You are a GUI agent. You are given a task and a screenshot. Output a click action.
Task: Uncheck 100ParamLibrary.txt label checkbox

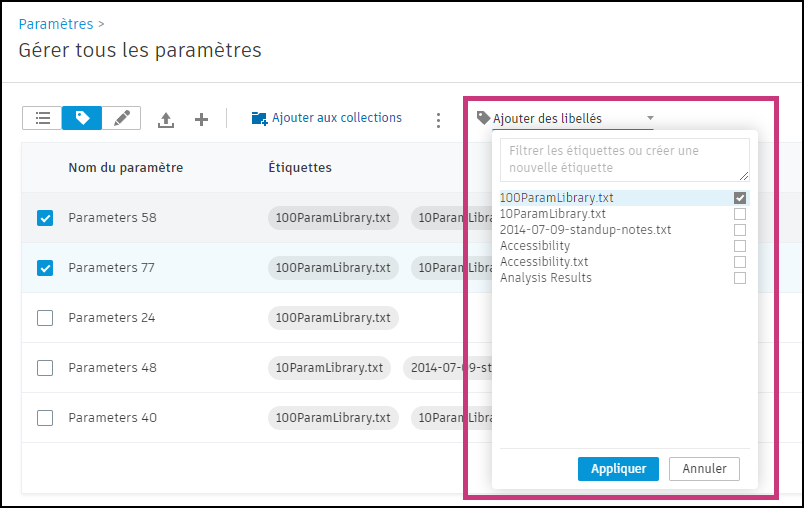click(x=740, y=198)
